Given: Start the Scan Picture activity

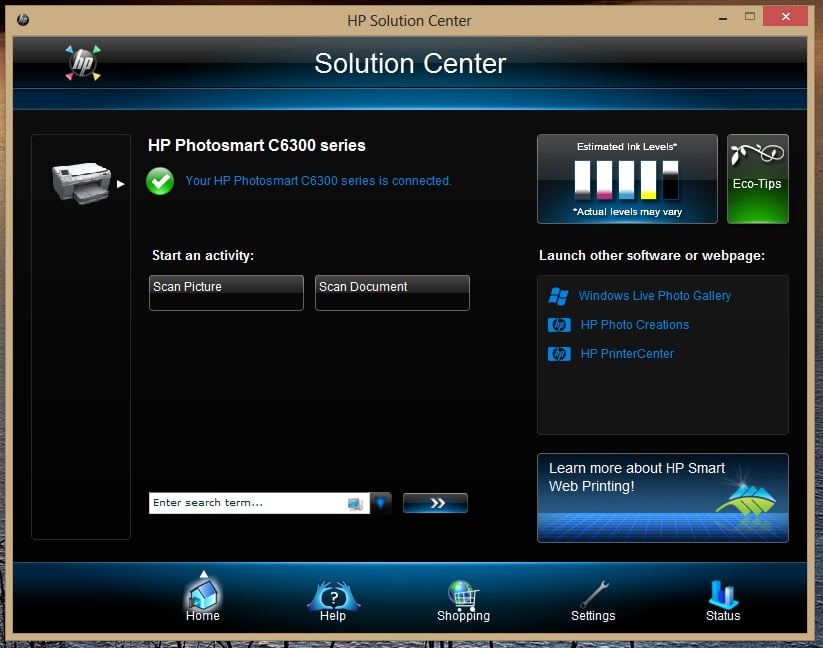Looking at the screenshot, I should (226, 293).
